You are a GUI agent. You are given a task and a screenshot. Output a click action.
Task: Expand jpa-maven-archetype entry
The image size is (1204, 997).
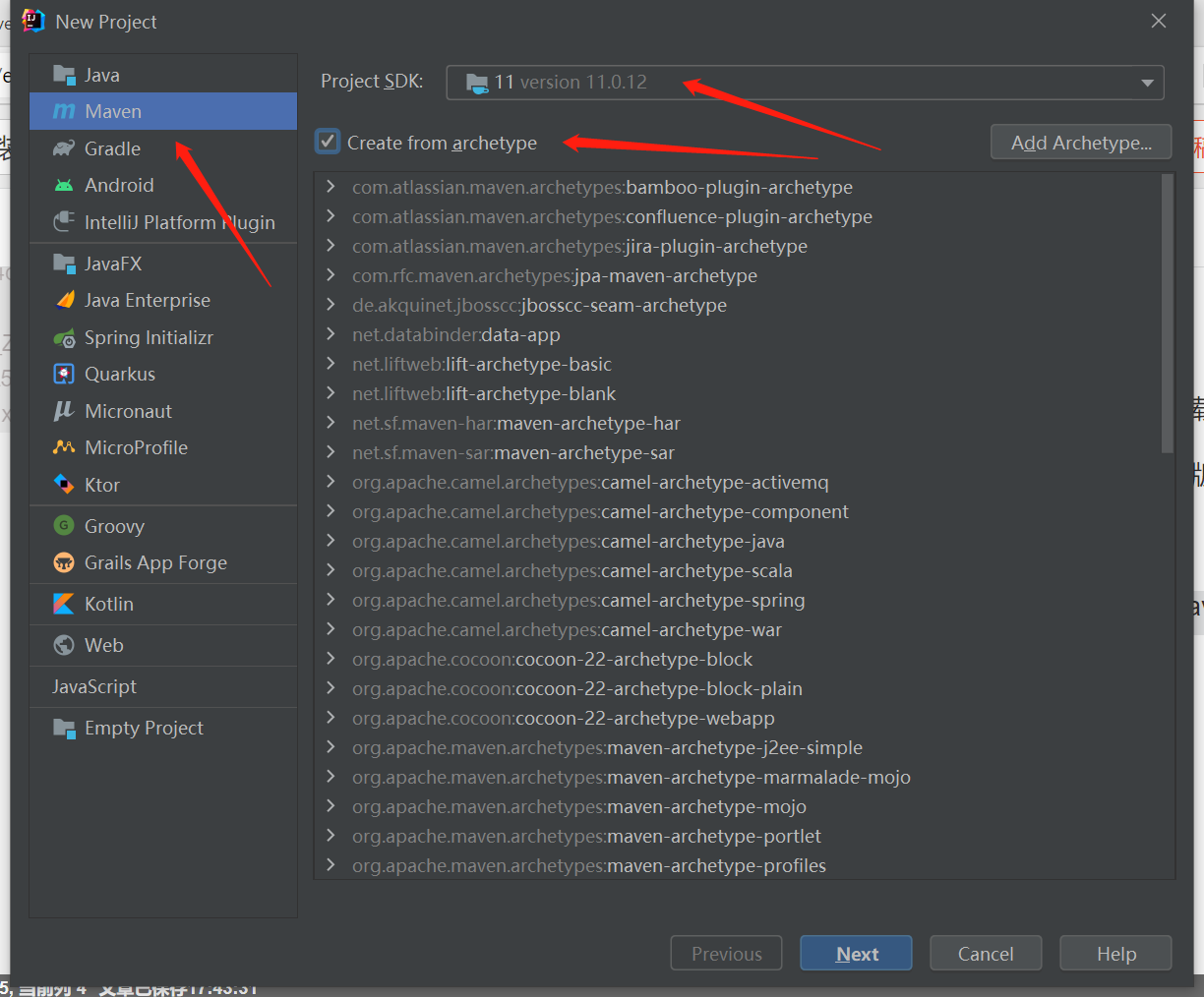pyautogui.click(x=331, y=274)
